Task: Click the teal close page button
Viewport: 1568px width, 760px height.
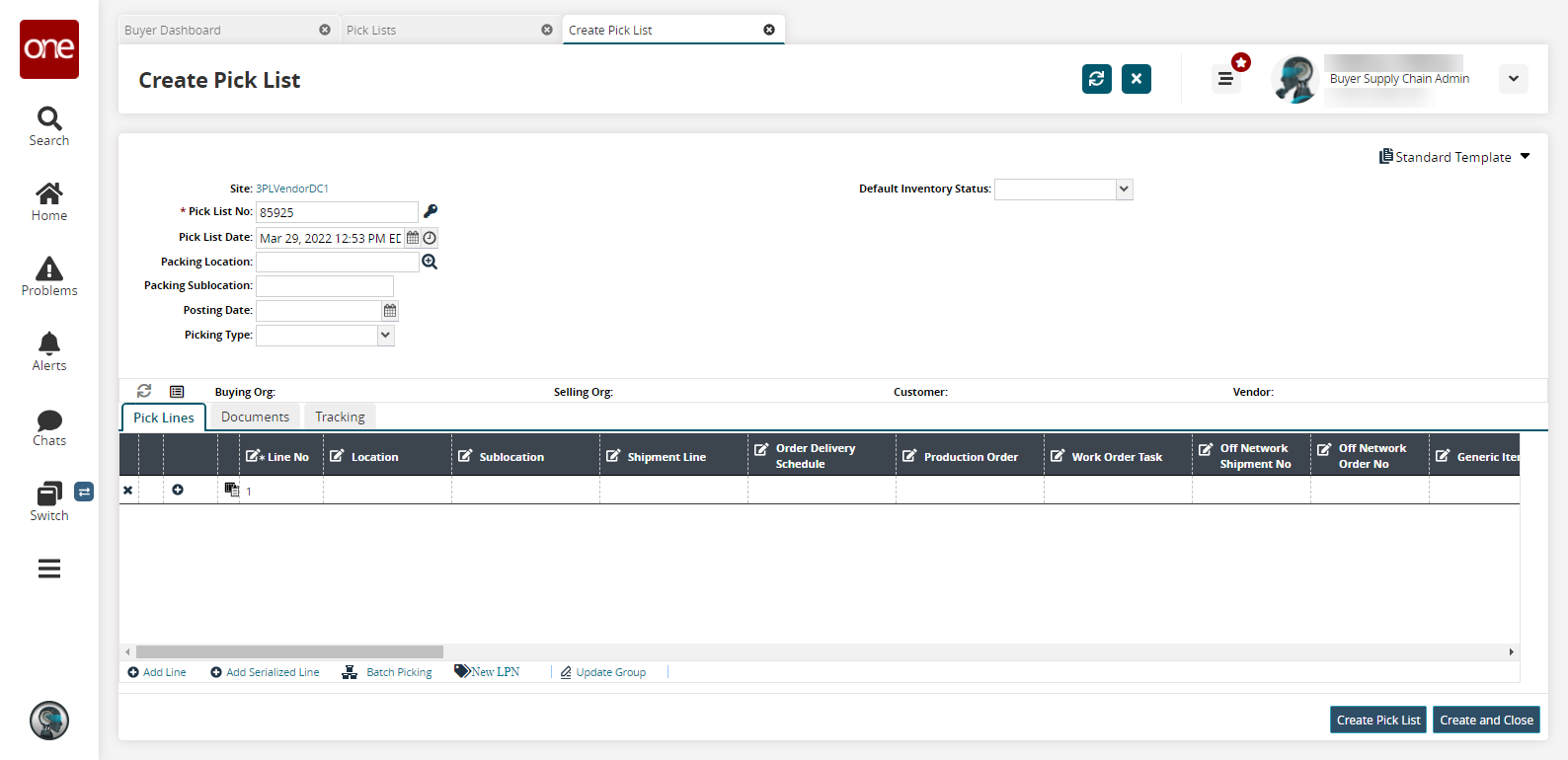Action: point(1137,79)
